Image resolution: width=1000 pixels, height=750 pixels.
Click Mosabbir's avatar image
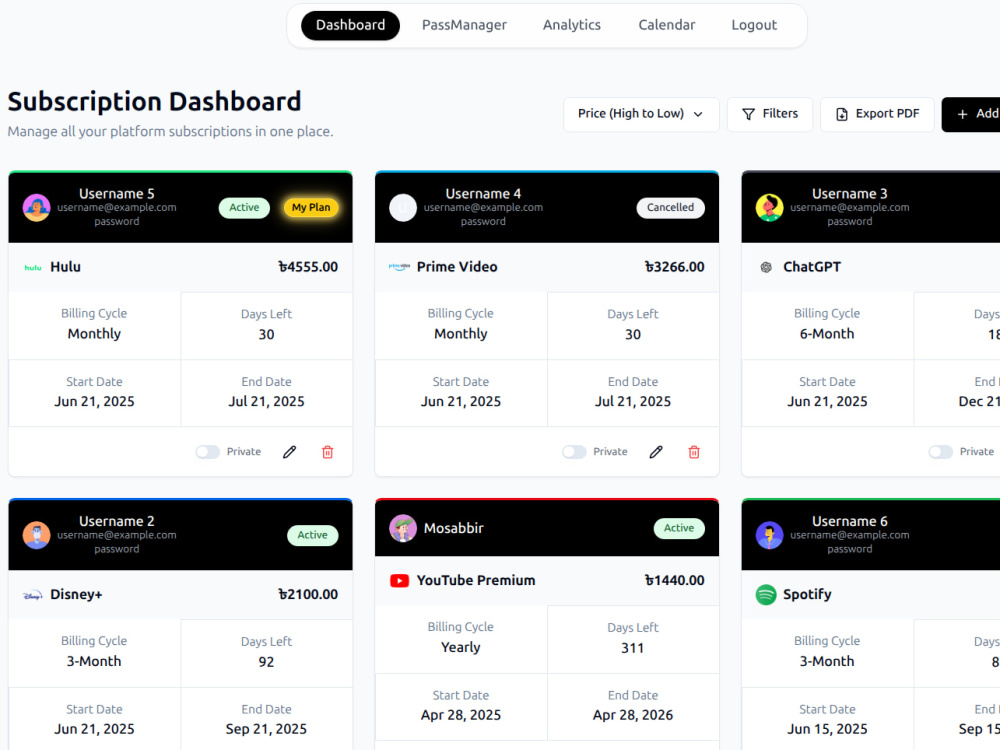coord(403,529)
